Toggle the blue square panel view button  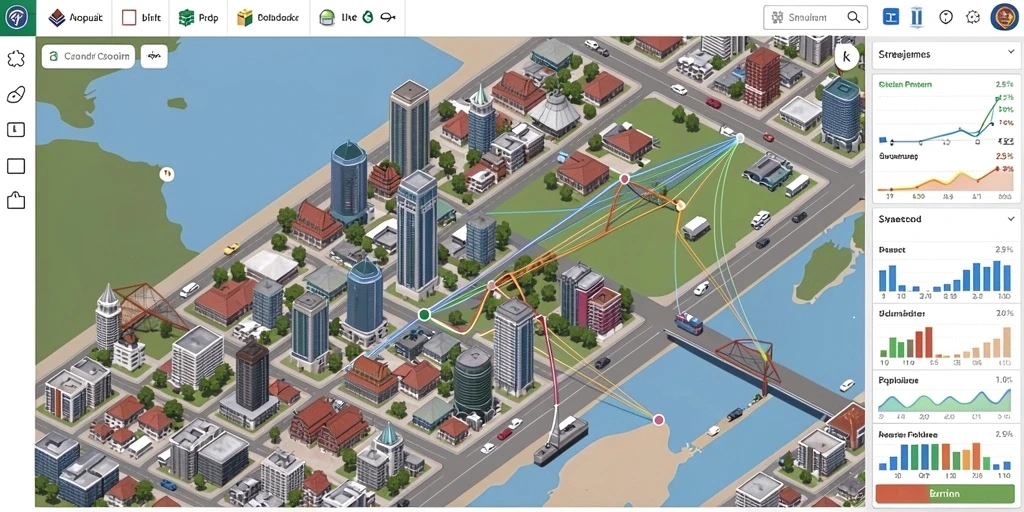(891, 18)
